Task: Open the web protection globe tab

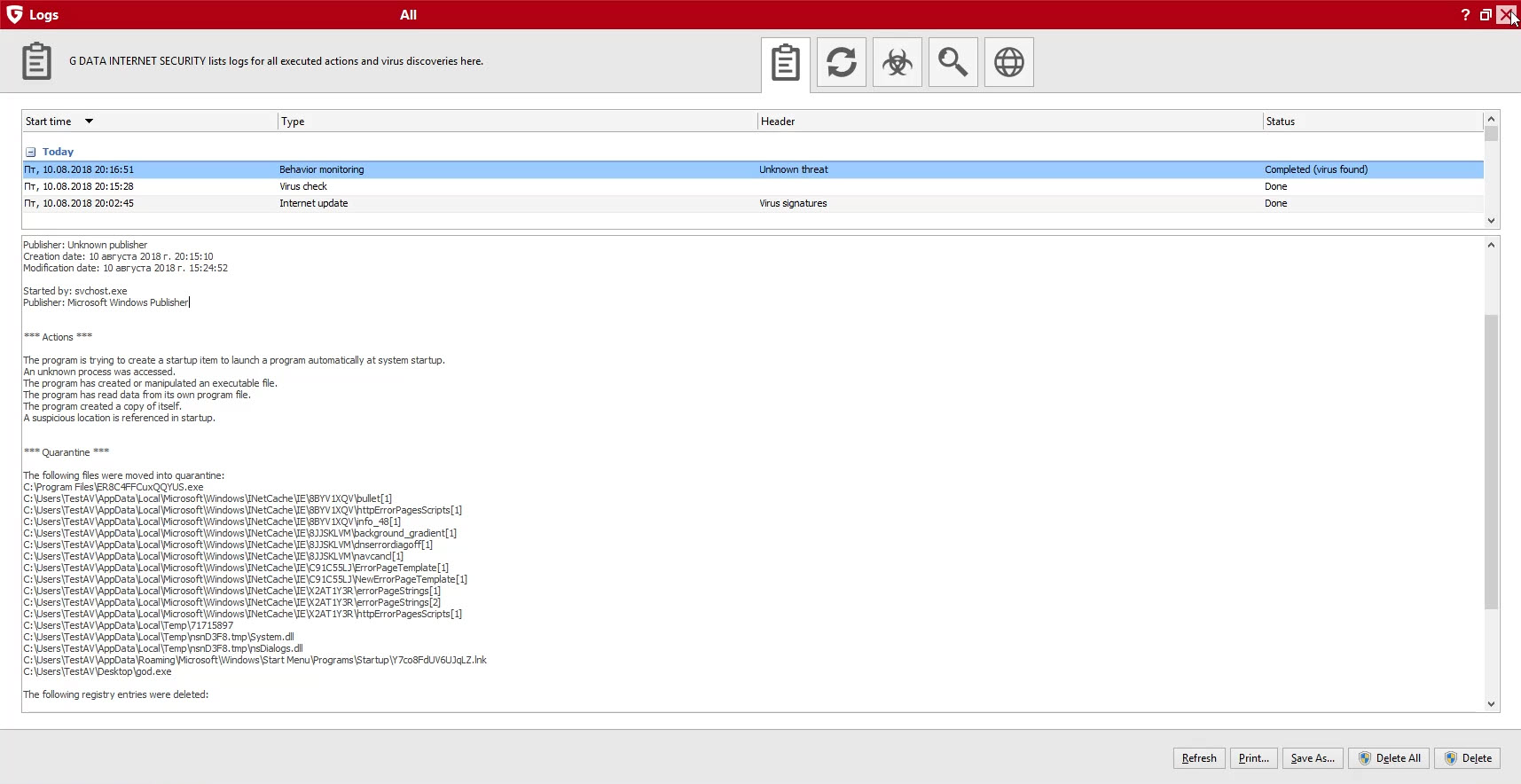Action: [1009, 62]
